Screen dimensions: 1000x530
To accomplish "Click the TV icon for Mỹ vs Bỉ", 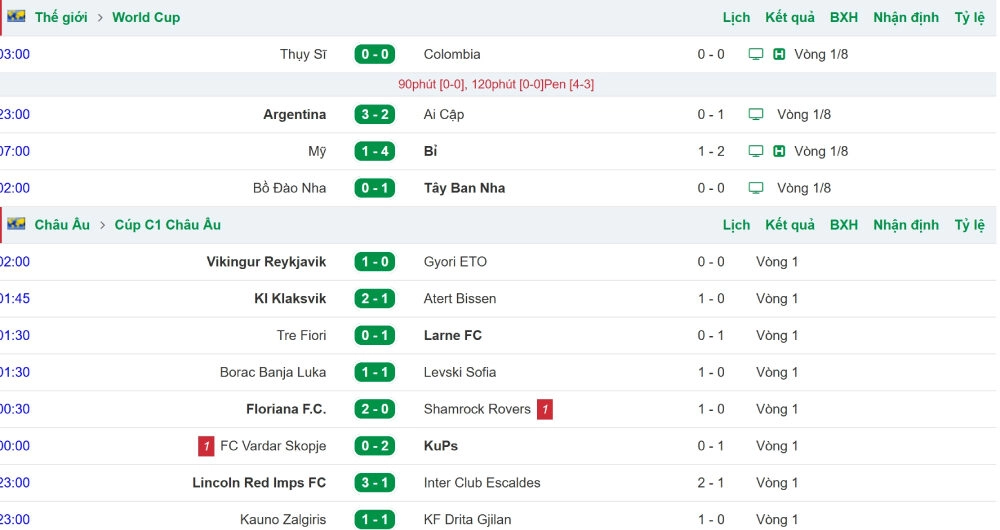I will tap(756, 151).
